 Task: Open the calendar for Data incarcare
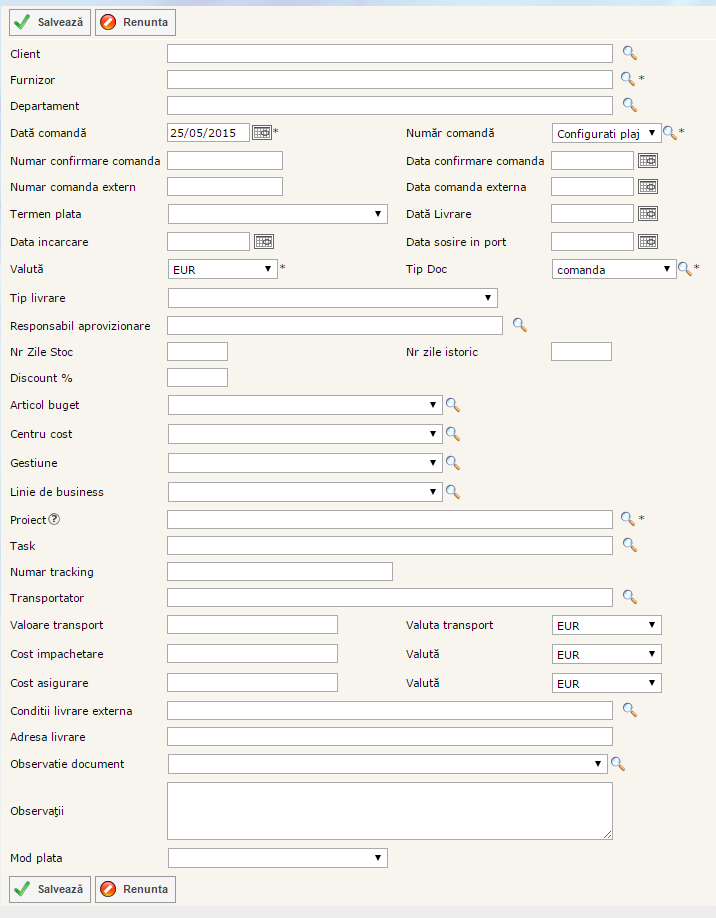coord(264,241)
